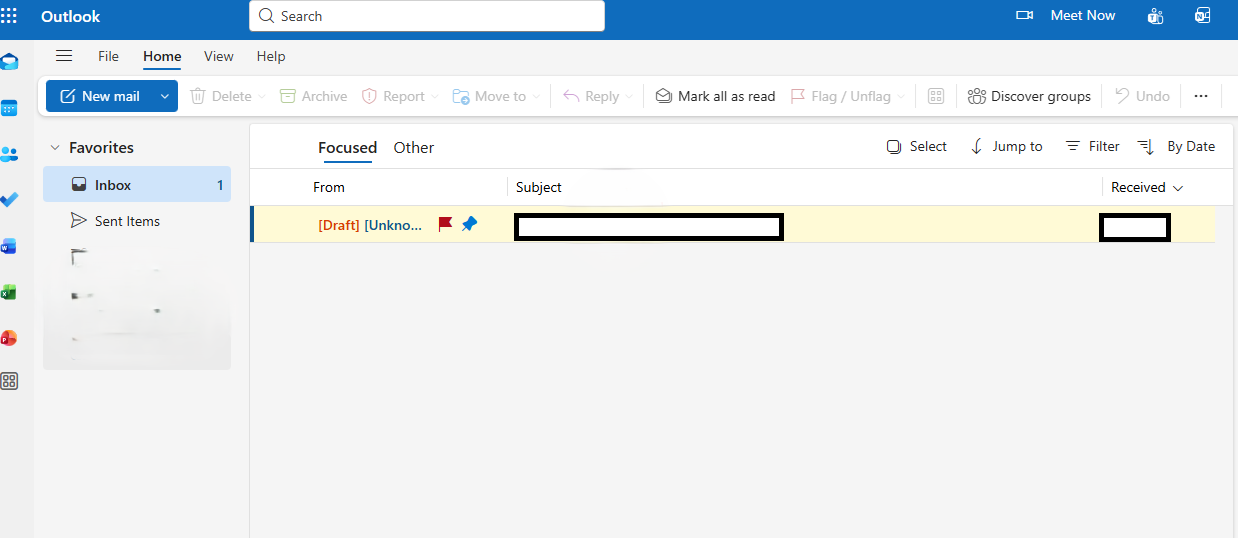The width and height of the screenshot is (1238, 538).
Task: Click the Meet Now video camera
Action: pos(1024,16)
